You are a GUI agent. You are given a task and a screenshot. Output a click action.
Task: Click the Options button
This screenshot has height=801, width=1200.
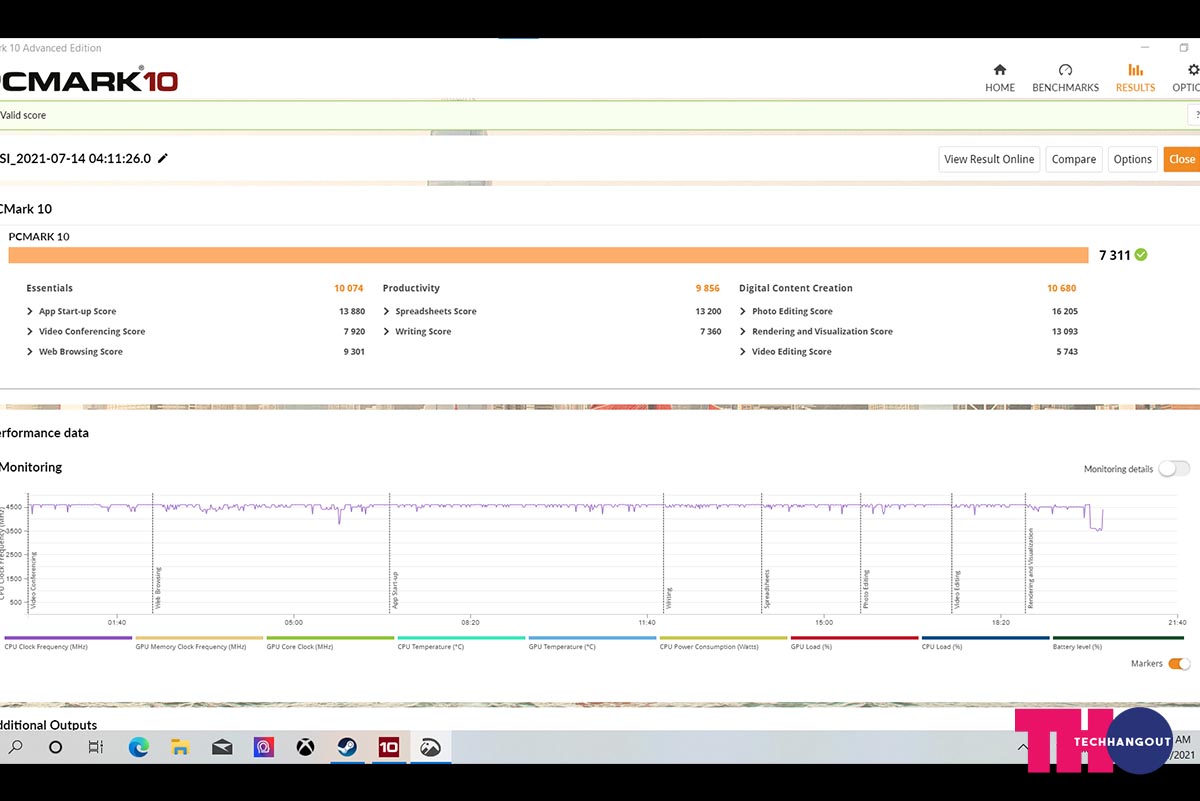click(1132, 159)
